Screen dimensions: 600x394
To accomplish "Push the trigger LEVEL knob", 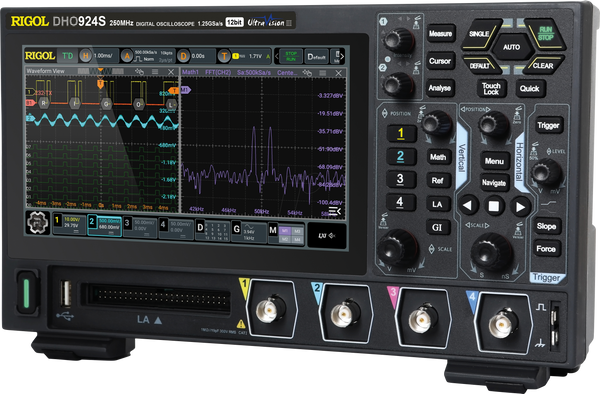I will tap(546, 173).
